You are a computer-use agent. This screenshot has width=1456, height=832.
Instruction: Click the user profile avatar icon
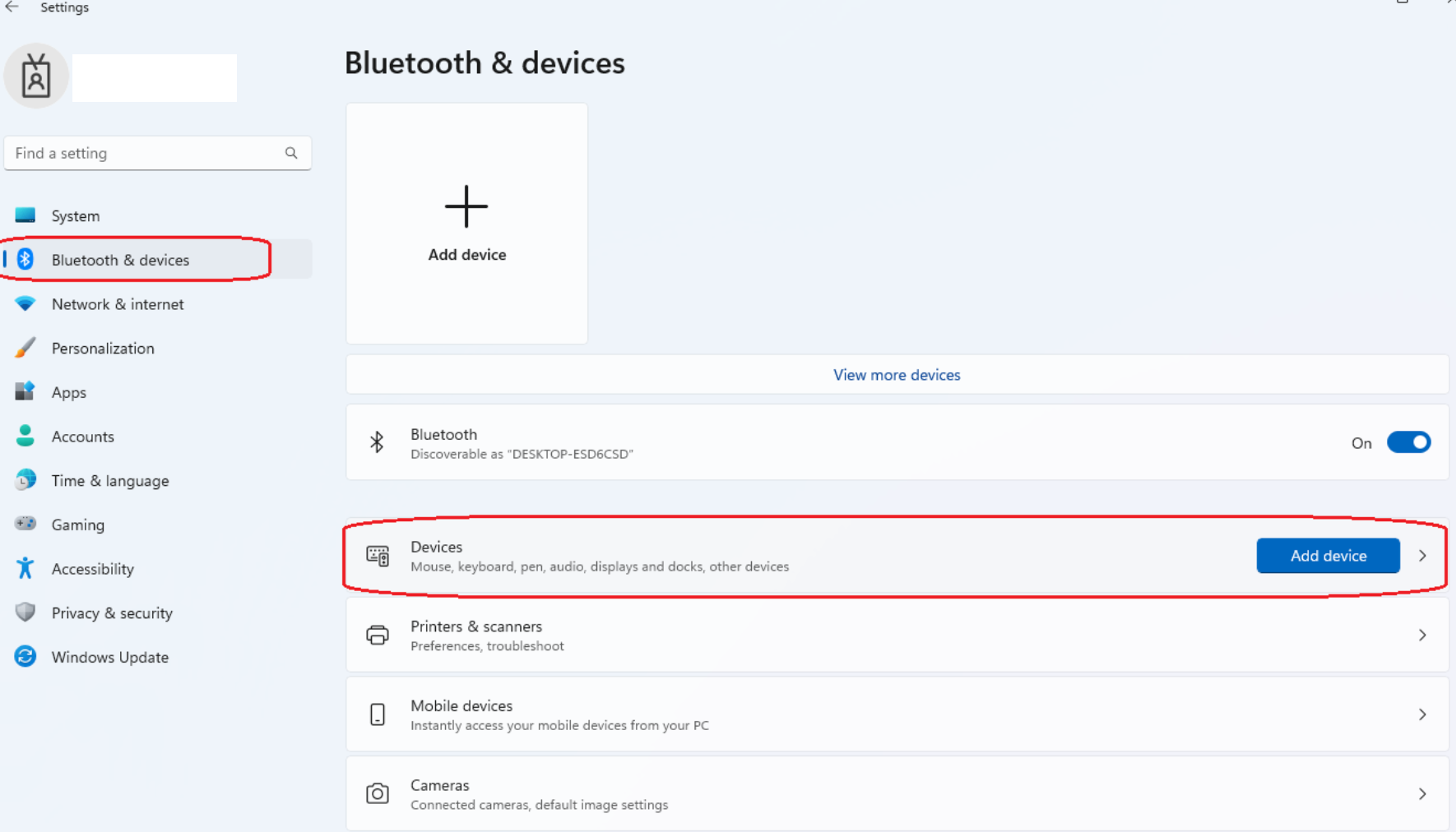[x=35, y=76]
